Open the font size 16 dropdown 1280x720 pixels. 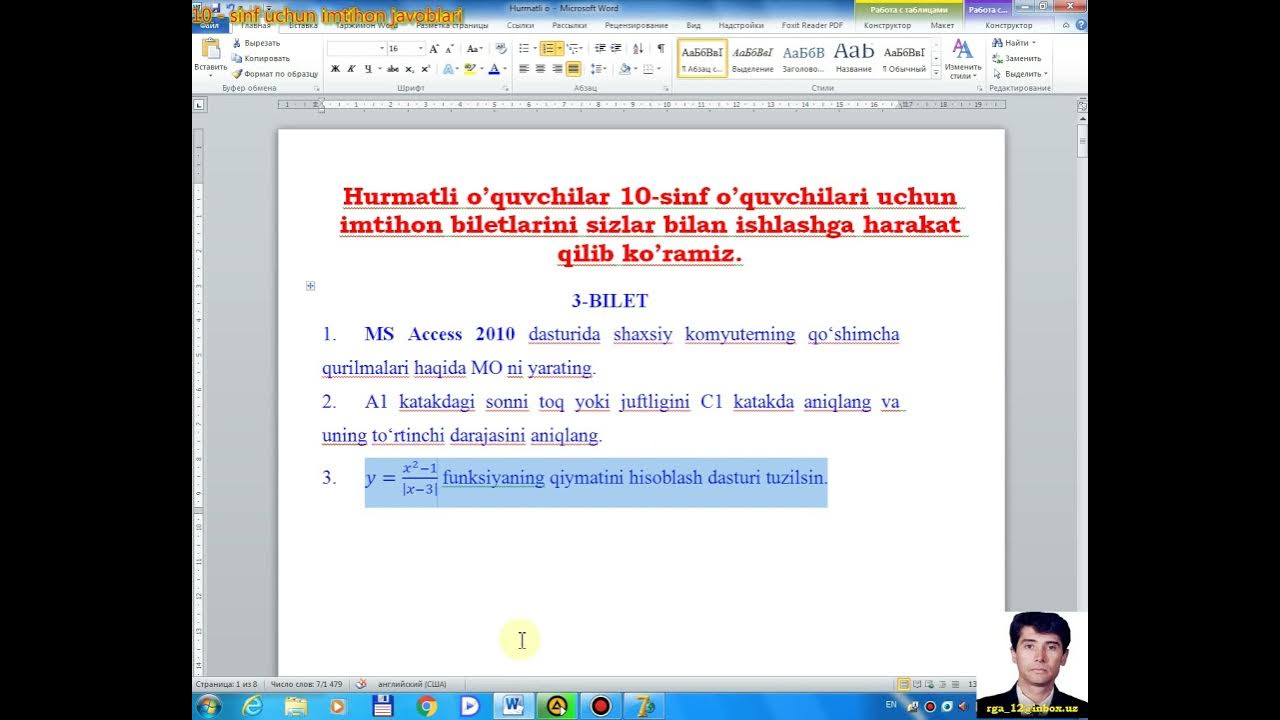coord(421,48)
